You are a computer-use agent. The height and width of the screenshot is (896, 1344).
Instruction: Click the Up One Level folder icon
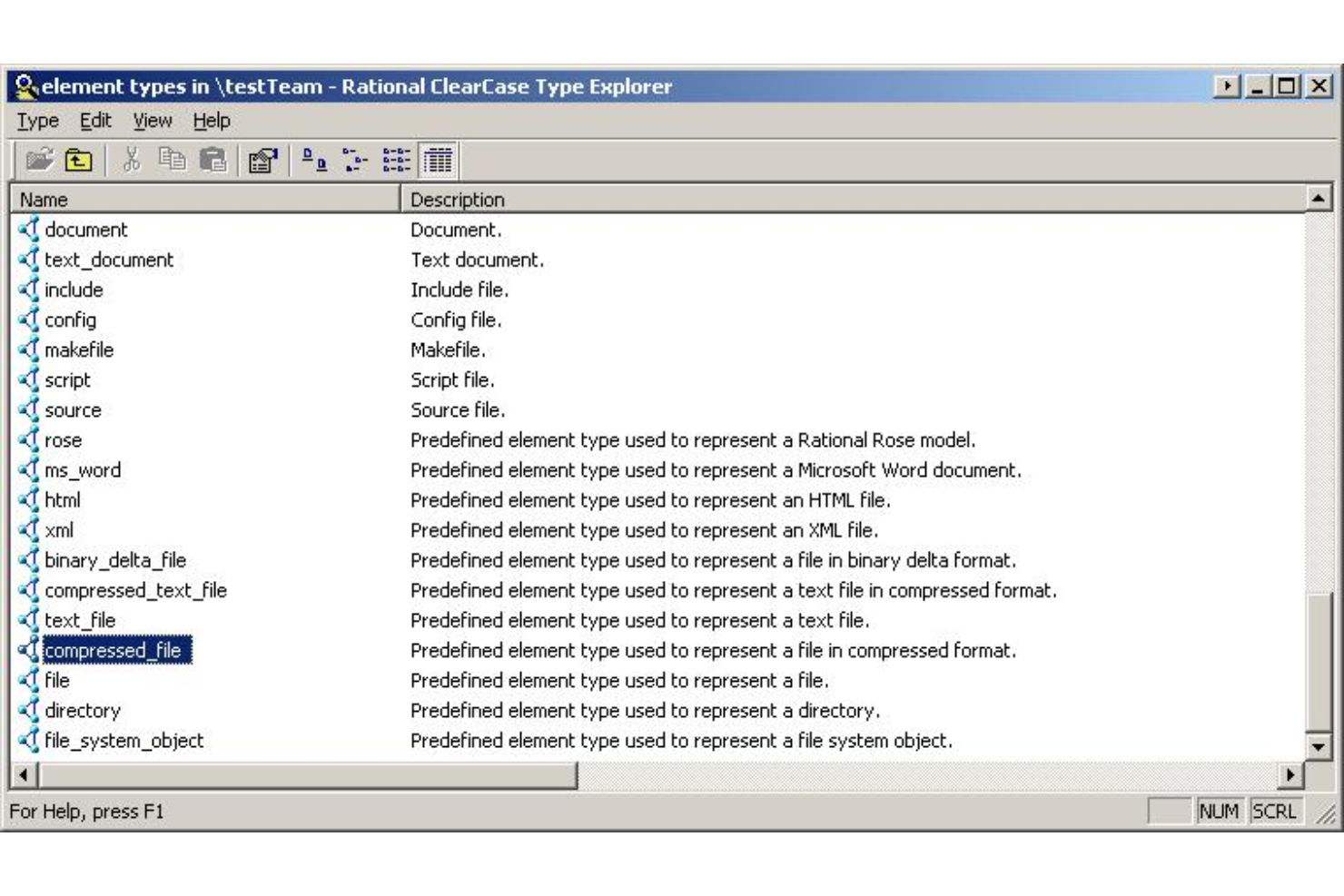76,160
